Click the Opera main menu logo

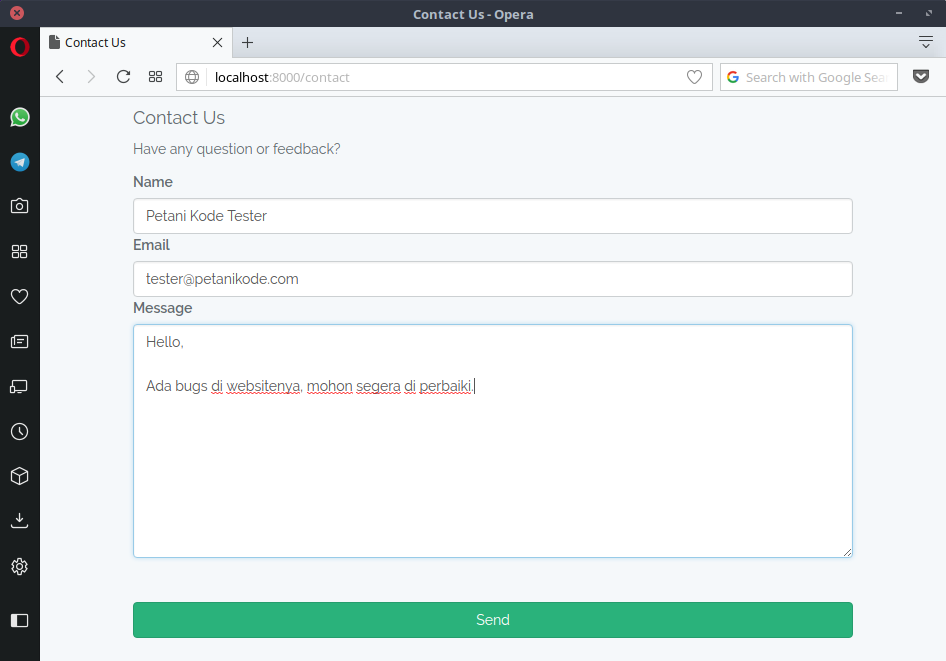pos(19,47)
